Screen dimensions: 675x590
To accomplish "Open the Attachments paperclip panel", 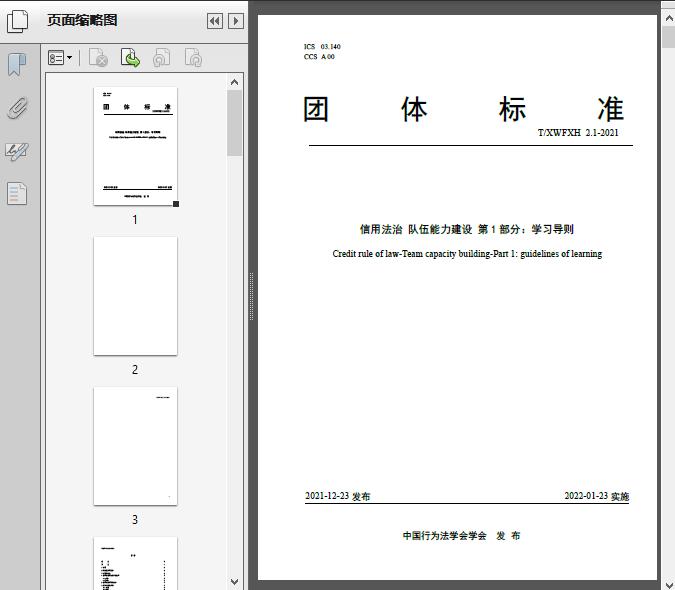I will 17,108.
